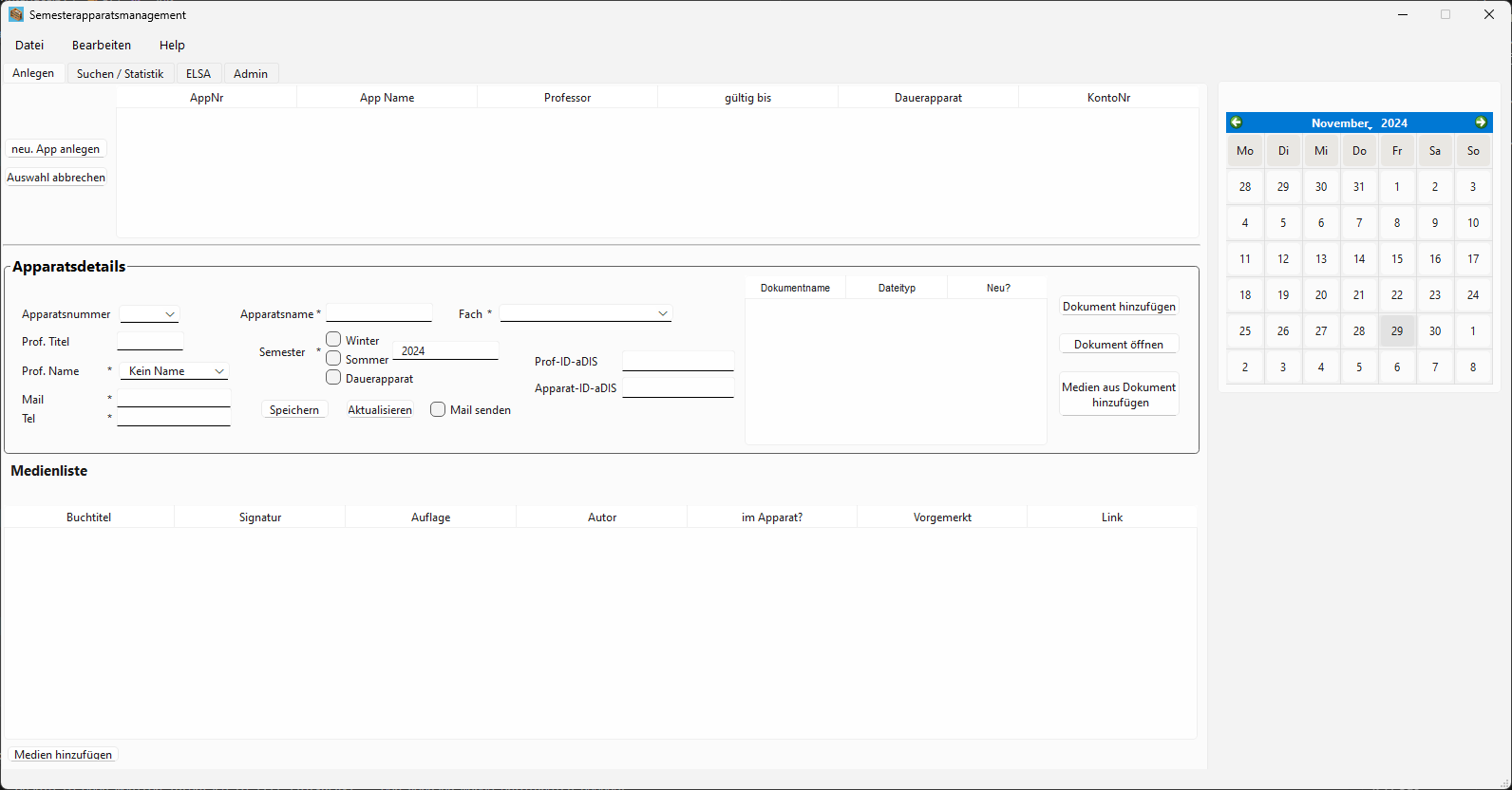Switch to the Suchen / Statistik tab

[x=120, y=73]
